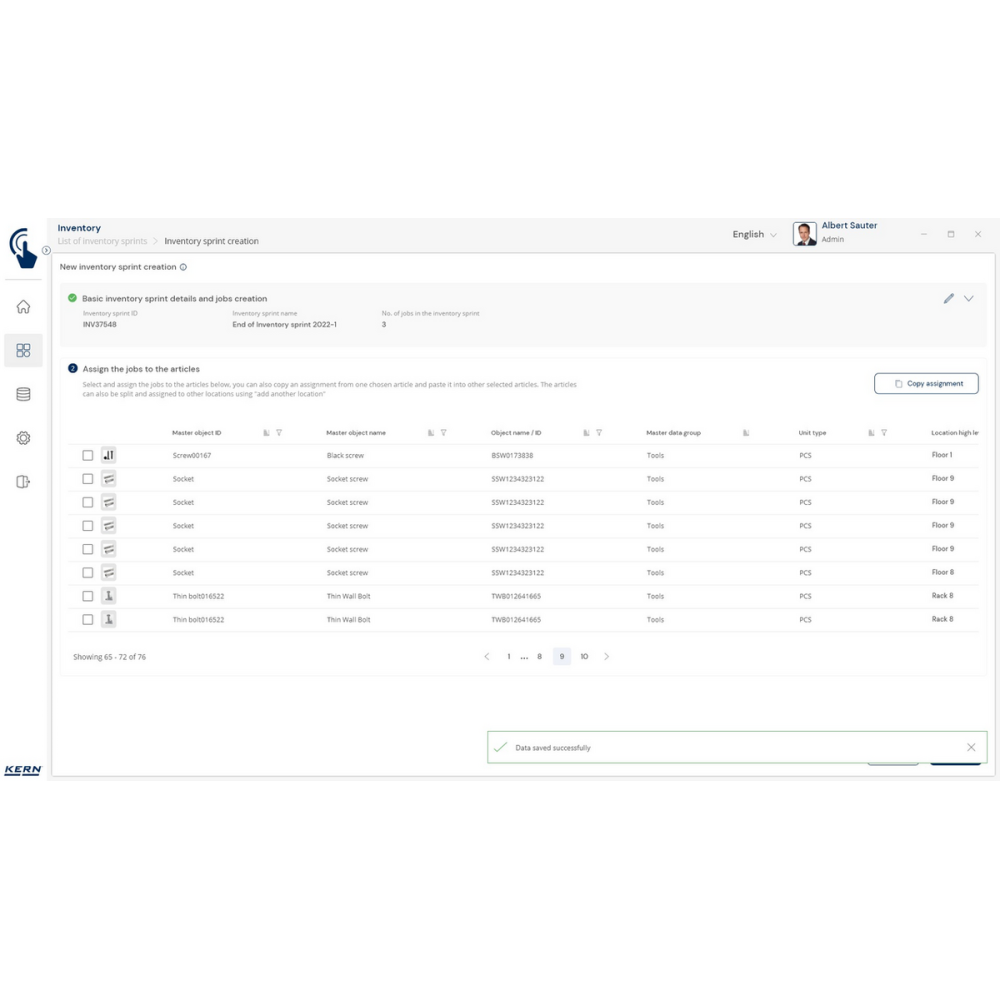Open List of inventory sprints breadcrumb
Screen dimensions: 1000x1000
pyautogui.click(x=102, y=241)
